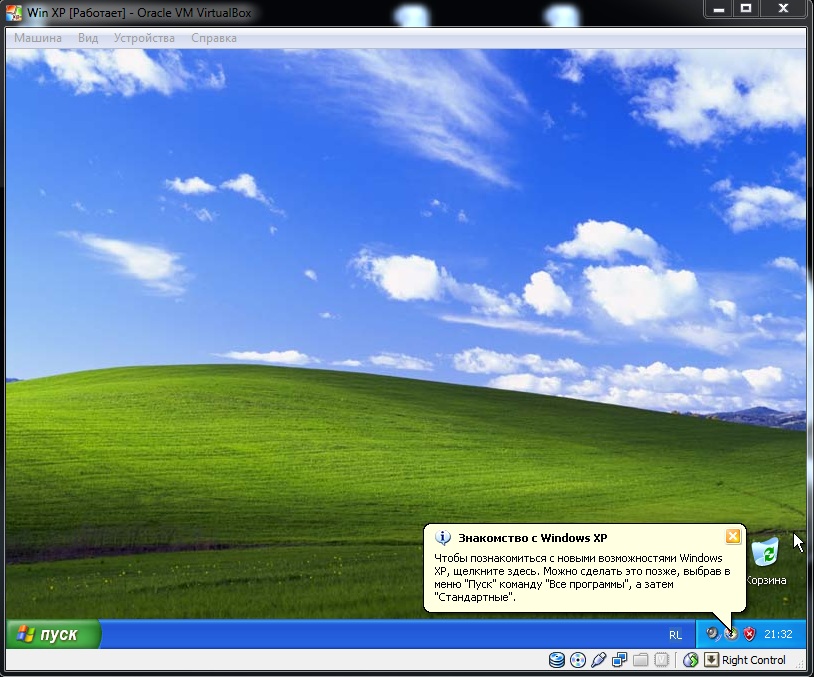Click the balloon text about new features
Viewport: 814px width, 677px height.
582,577
